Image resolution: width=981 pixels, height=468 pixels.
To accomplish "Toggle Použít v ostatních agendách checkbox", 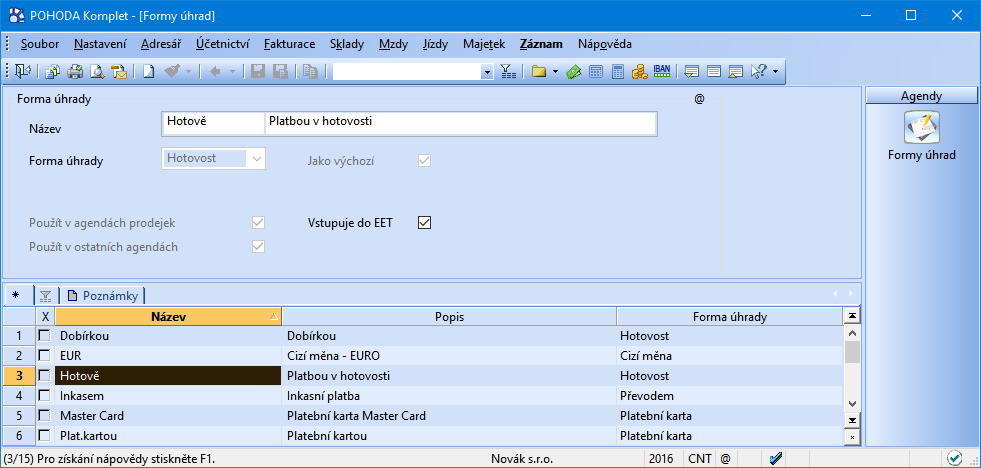I will [258, 247].
